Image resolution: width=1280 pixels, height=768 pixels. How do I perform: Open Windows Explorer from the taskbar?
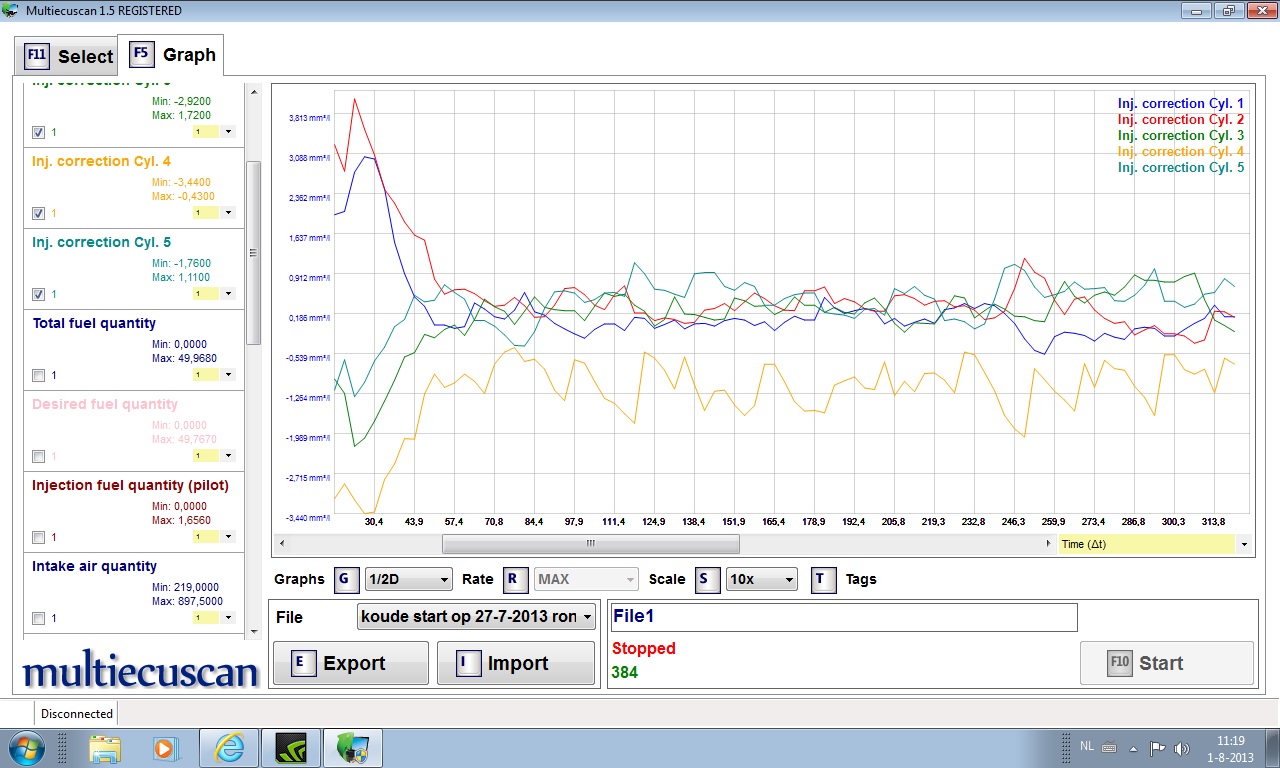point(105,748)
